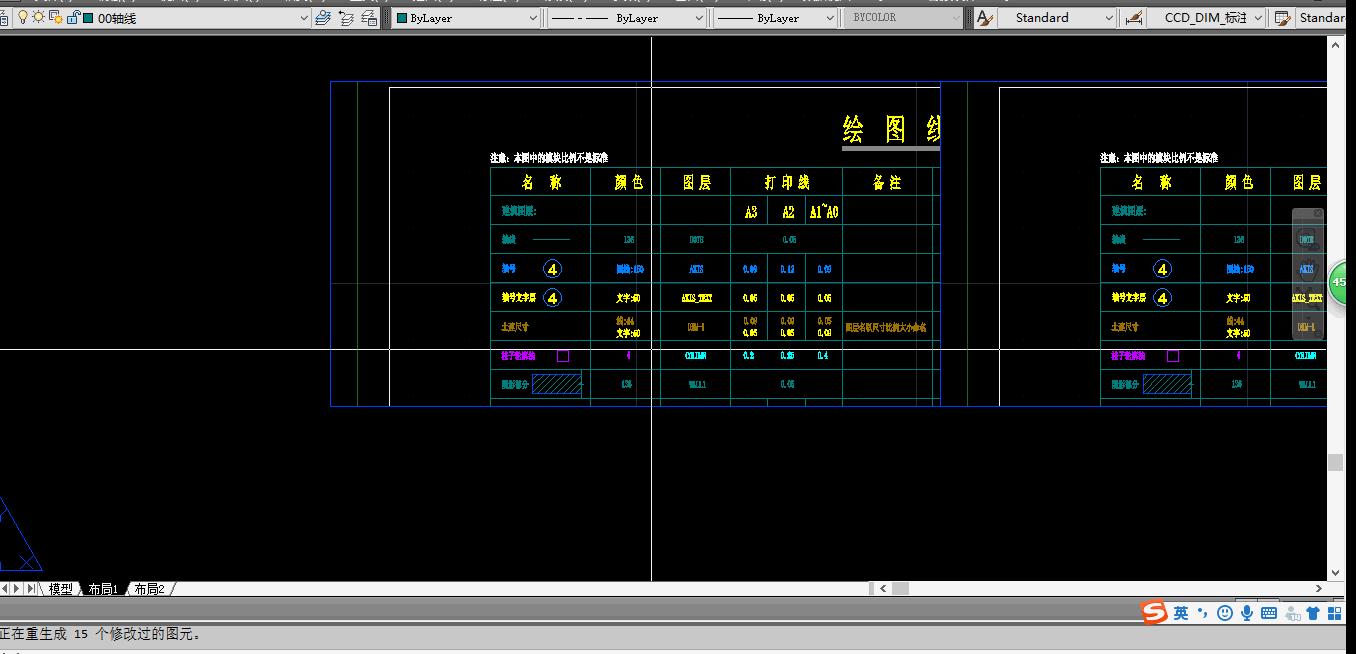Click the IME microphone voice input icon
Viewport: 1356px width, 654px height.
tap(1247, 613)
